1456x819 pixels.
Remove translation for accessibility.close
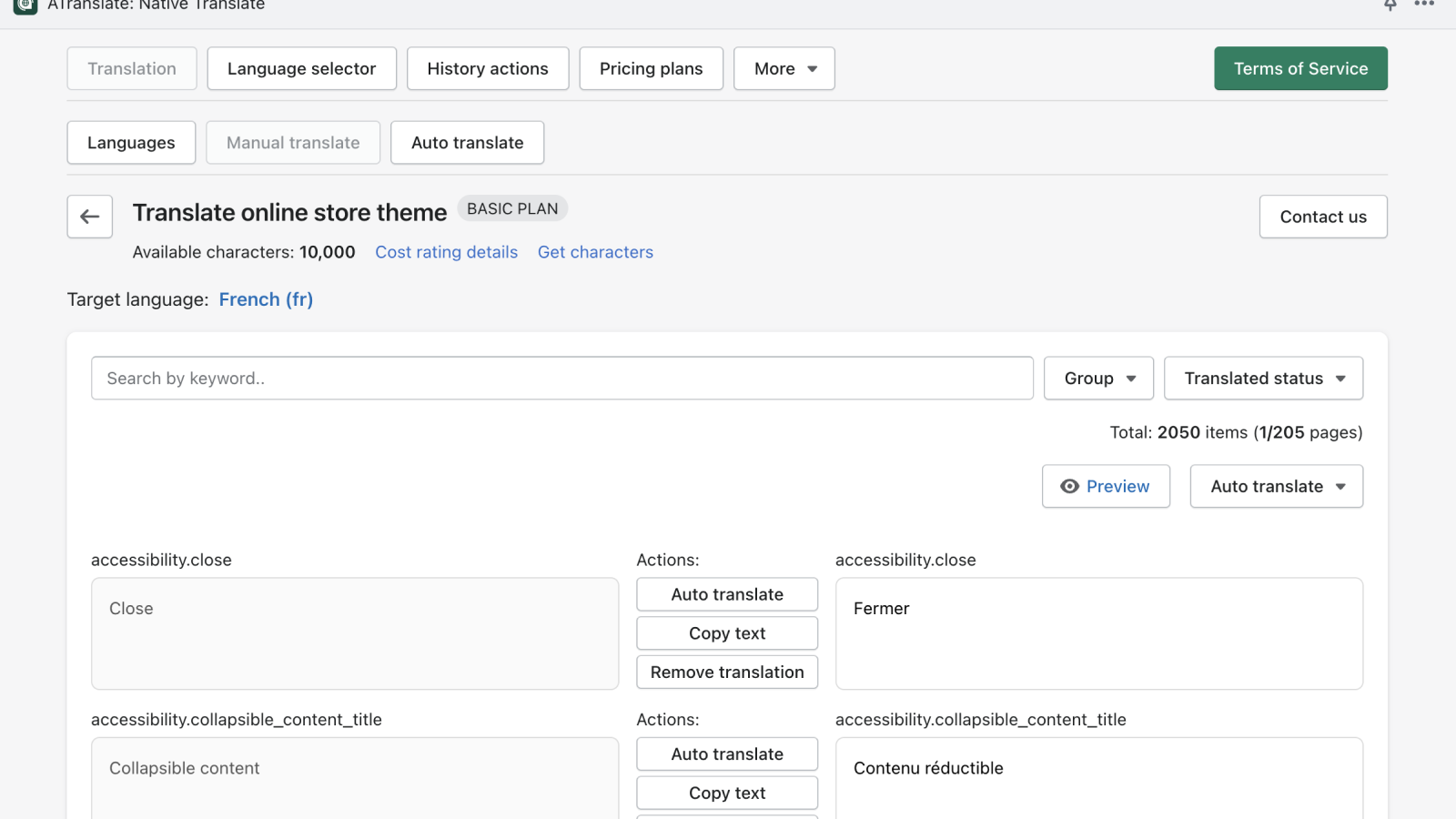click(727, 672)
